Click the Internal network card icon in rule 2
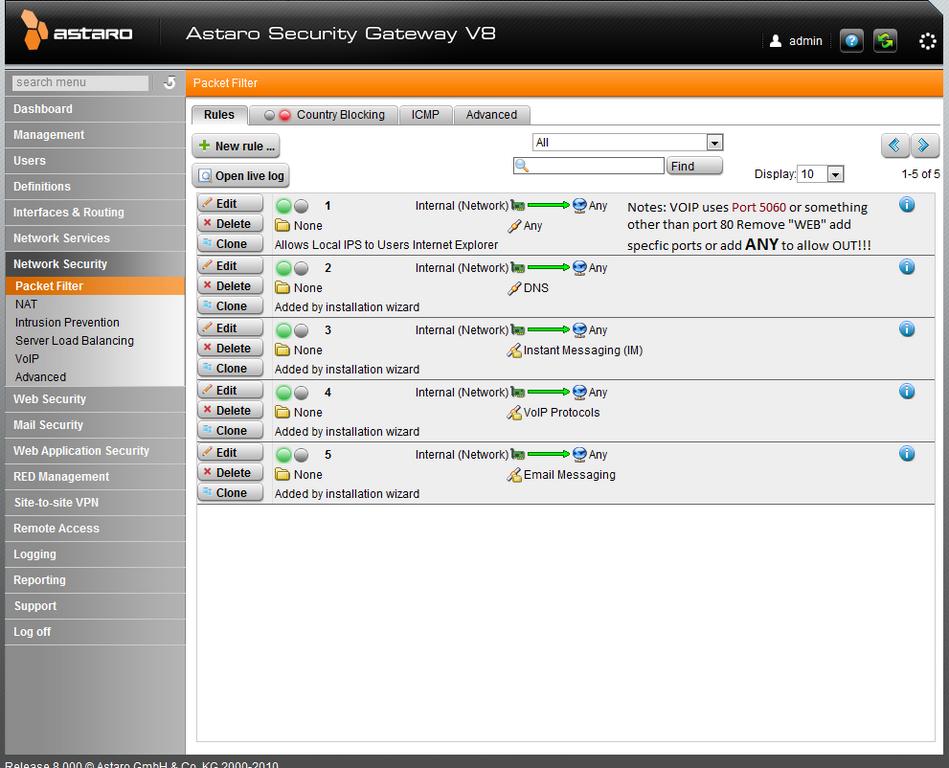The width and height of the screenshot is (949, 768). coord(517,267)
